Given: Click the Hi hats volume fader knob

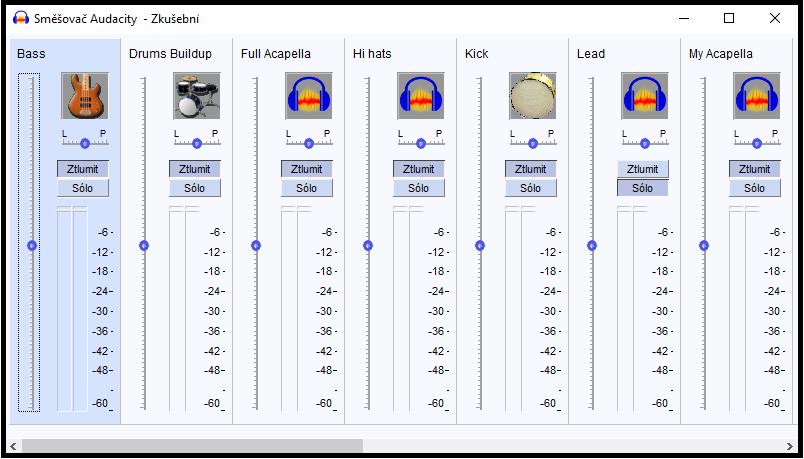Looking at the screenshot, I should pos(368,246).
